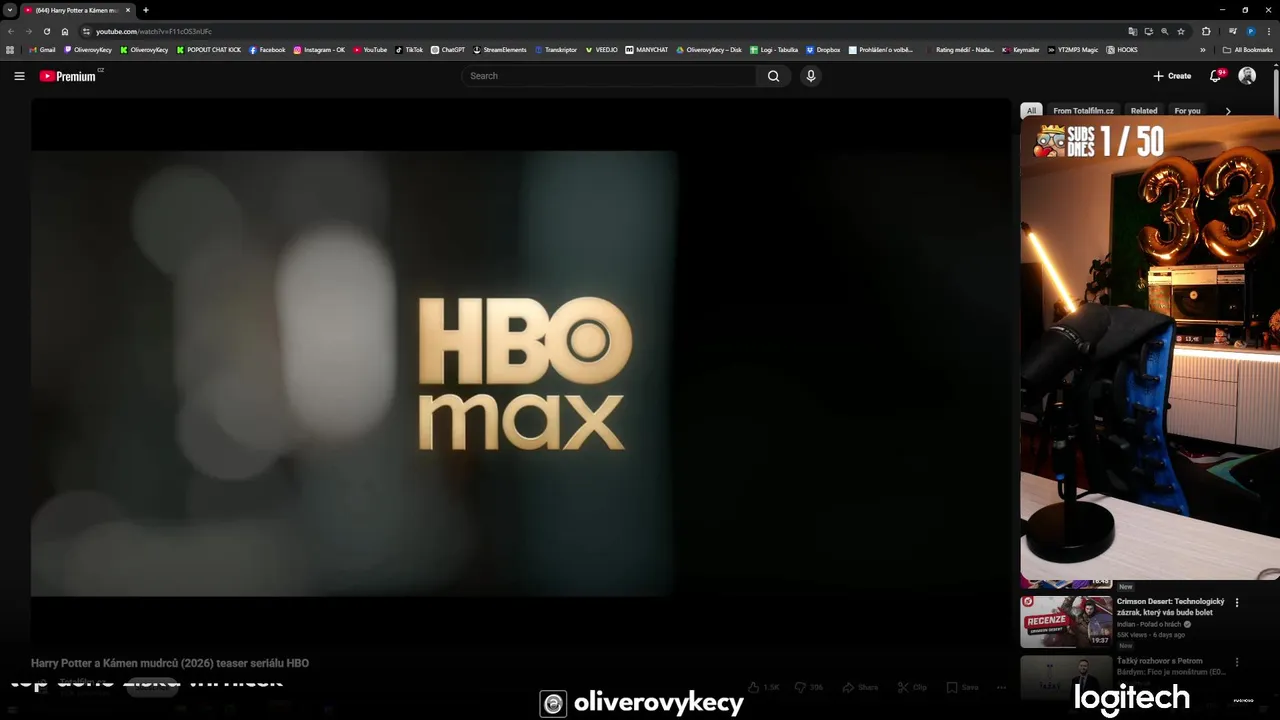Open the account avatar menu
1280x720 pixels.
(1247, 76)
